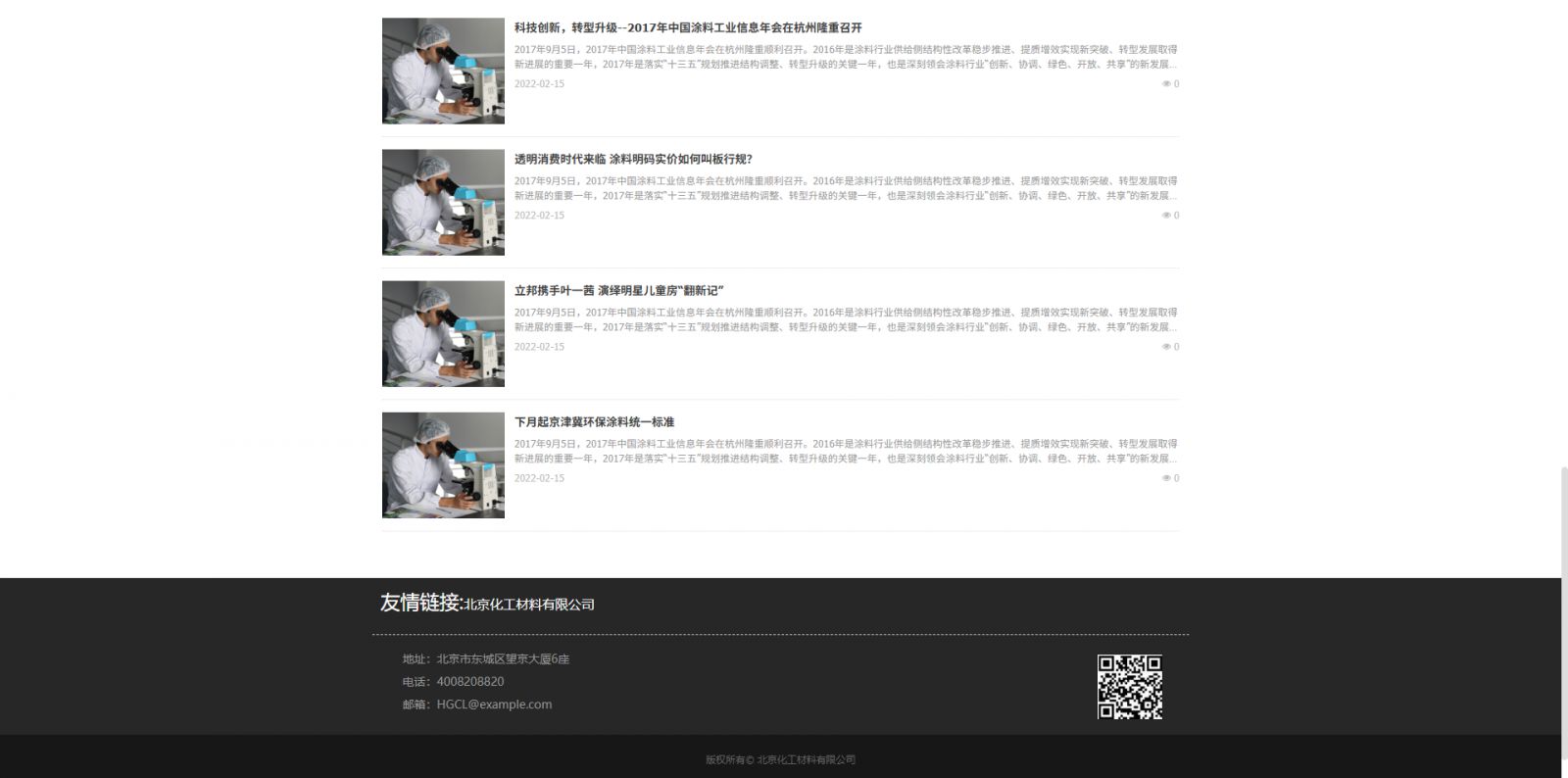This screenshot has height=778, width=1568.
Task: Click the view-count eye icon of 下月起京津冀 article
Action: pos(1166,478)
